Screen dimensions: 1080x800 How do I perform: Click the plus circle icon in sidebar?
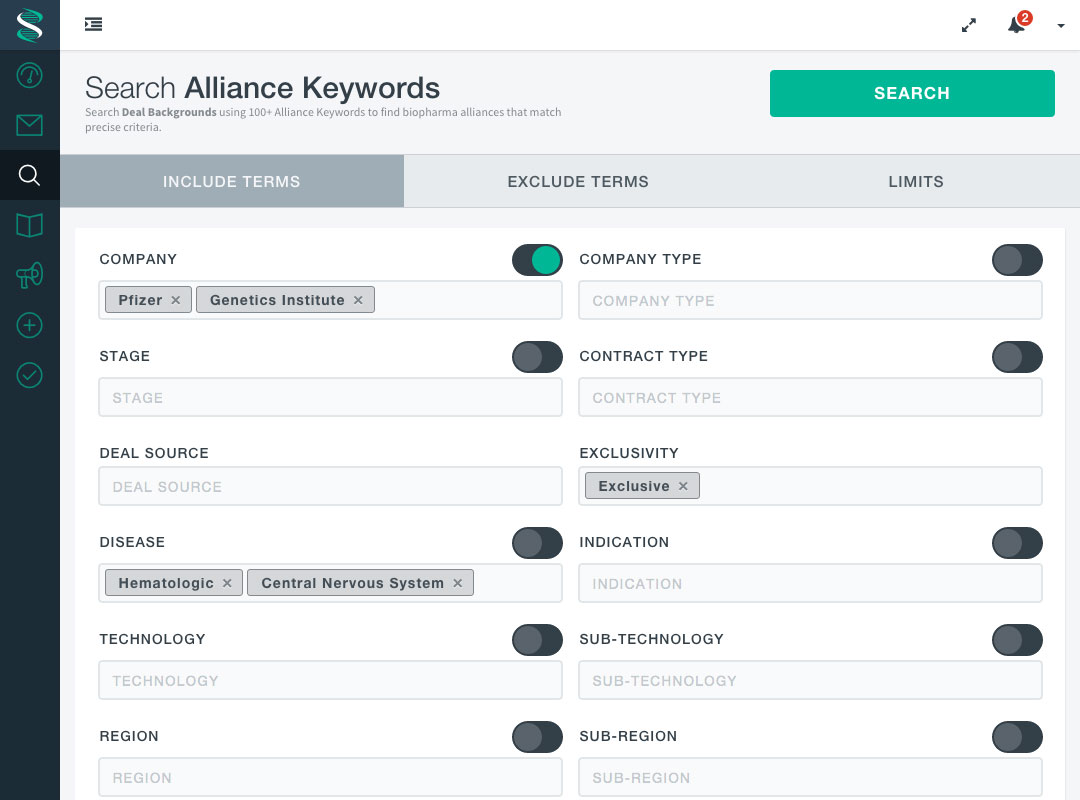click(x=30, y=326)
